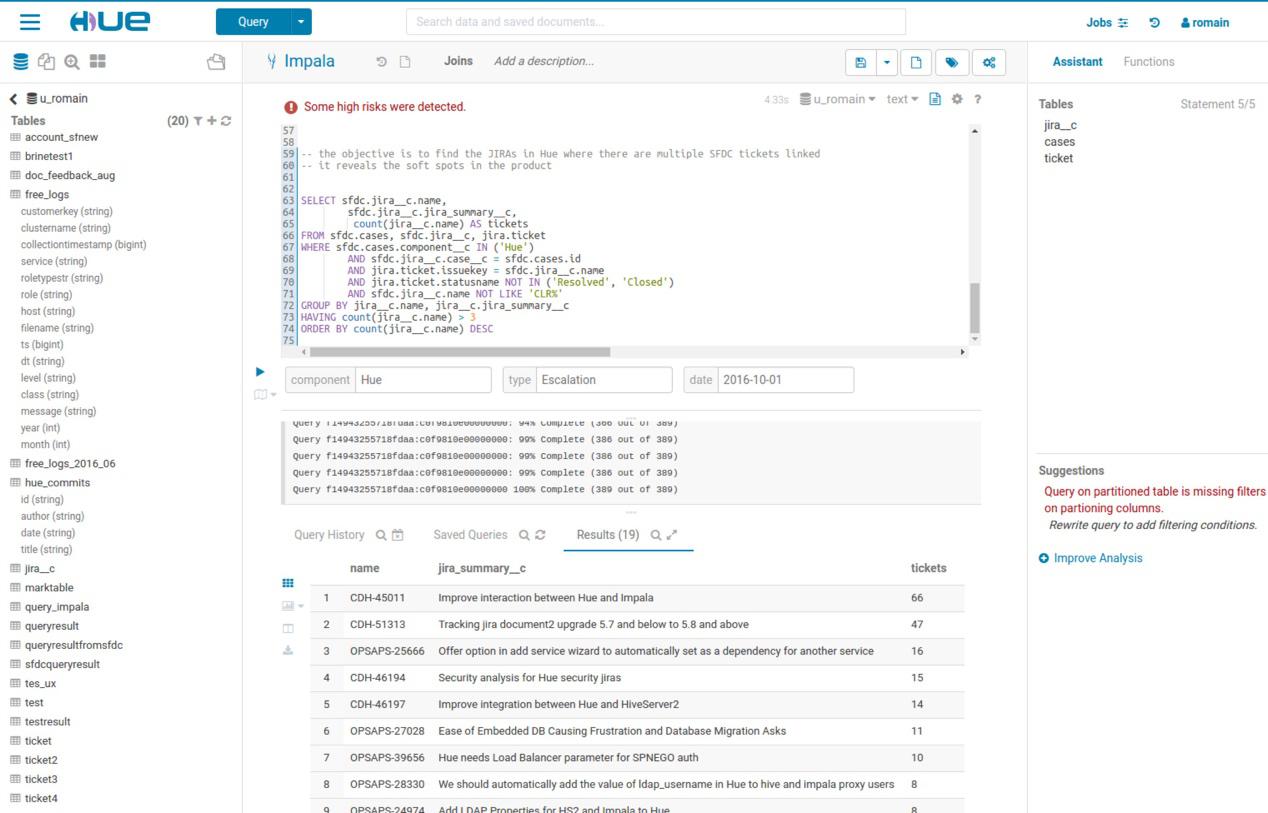Open the book icon dropdown below play

click(264, 395)
